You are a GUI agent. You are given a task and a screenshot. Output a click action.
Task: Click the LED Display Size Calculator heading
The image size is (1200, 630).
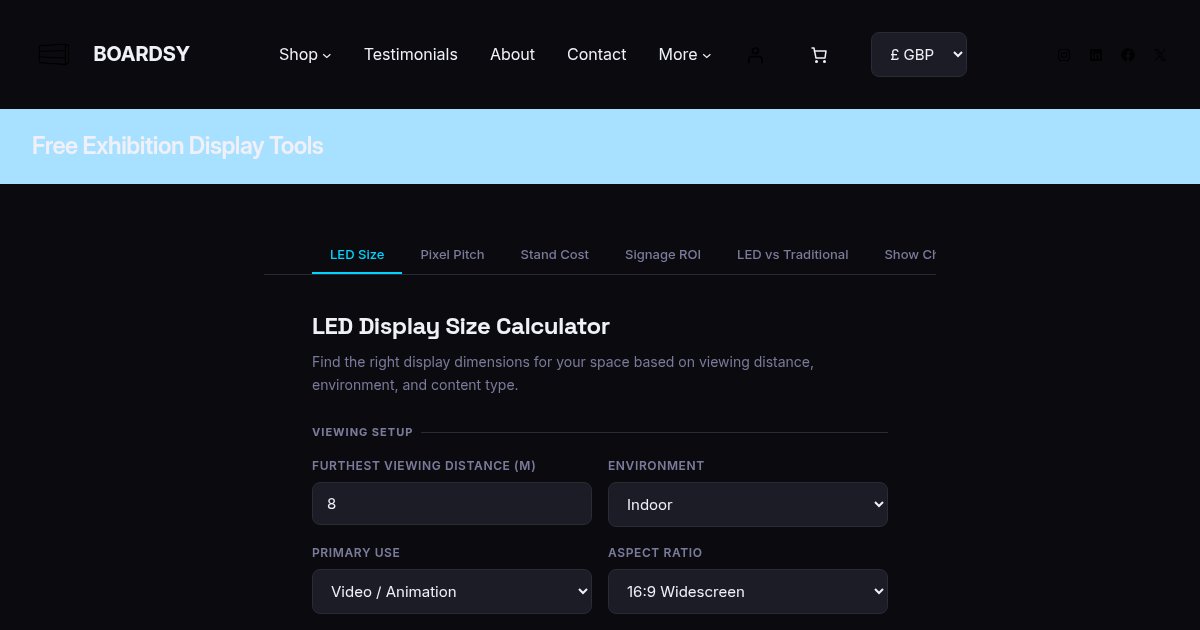[461, 326]
